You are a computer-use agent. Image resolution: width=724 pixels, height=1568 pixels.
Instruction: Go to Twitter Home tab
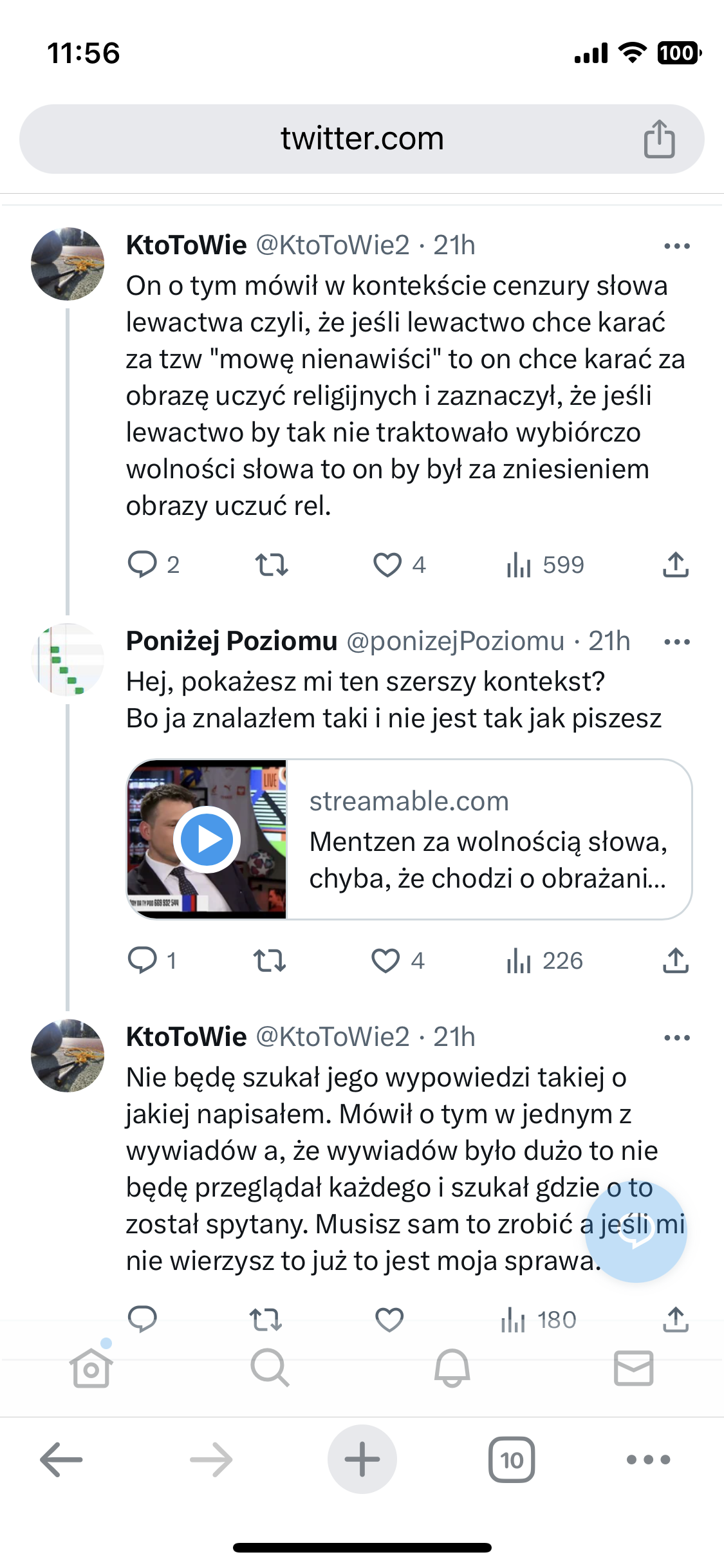pos(91,1368)
